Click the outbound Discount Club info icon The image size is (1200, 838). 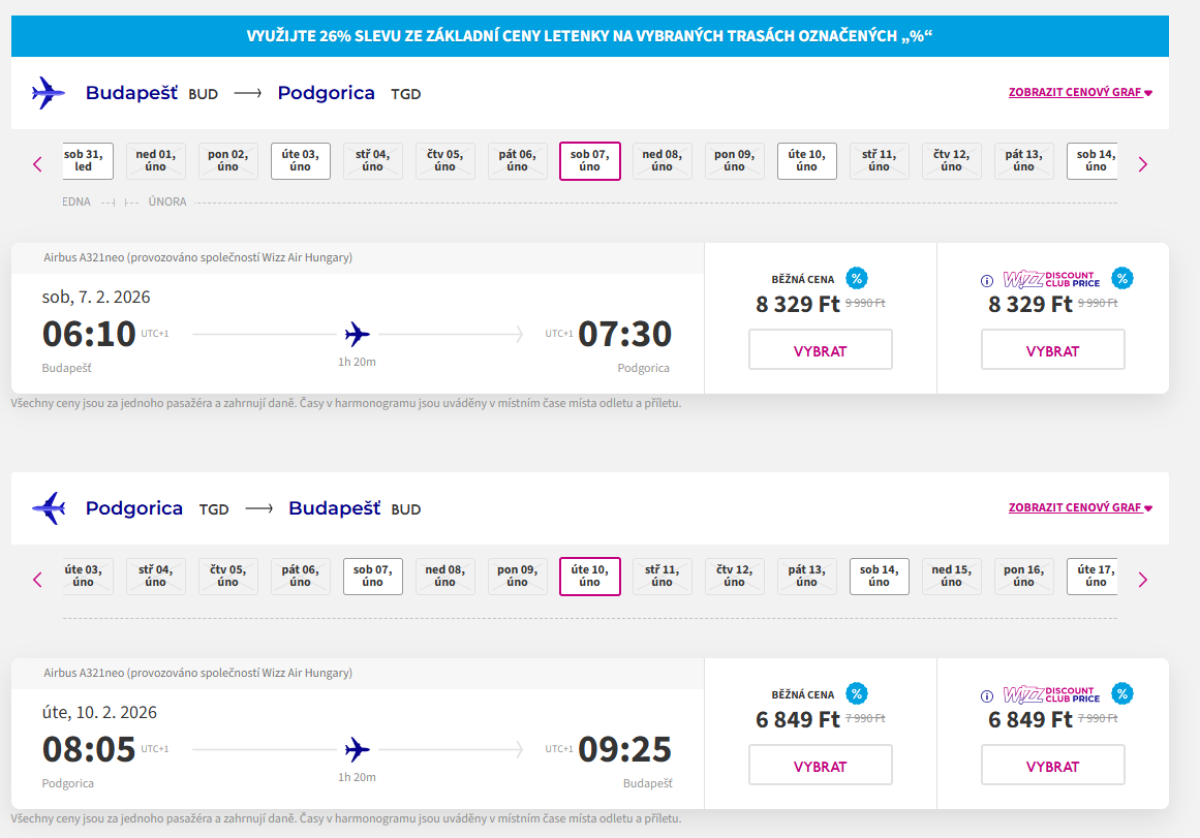tap(987, 281)
